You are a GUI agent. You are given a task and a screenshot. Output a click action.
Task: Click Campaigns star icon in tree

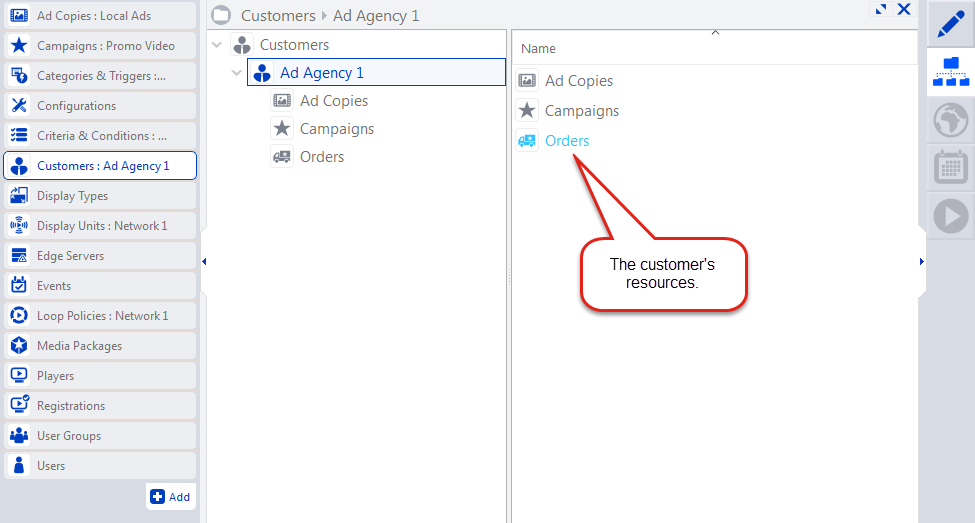tap(282, 129)
